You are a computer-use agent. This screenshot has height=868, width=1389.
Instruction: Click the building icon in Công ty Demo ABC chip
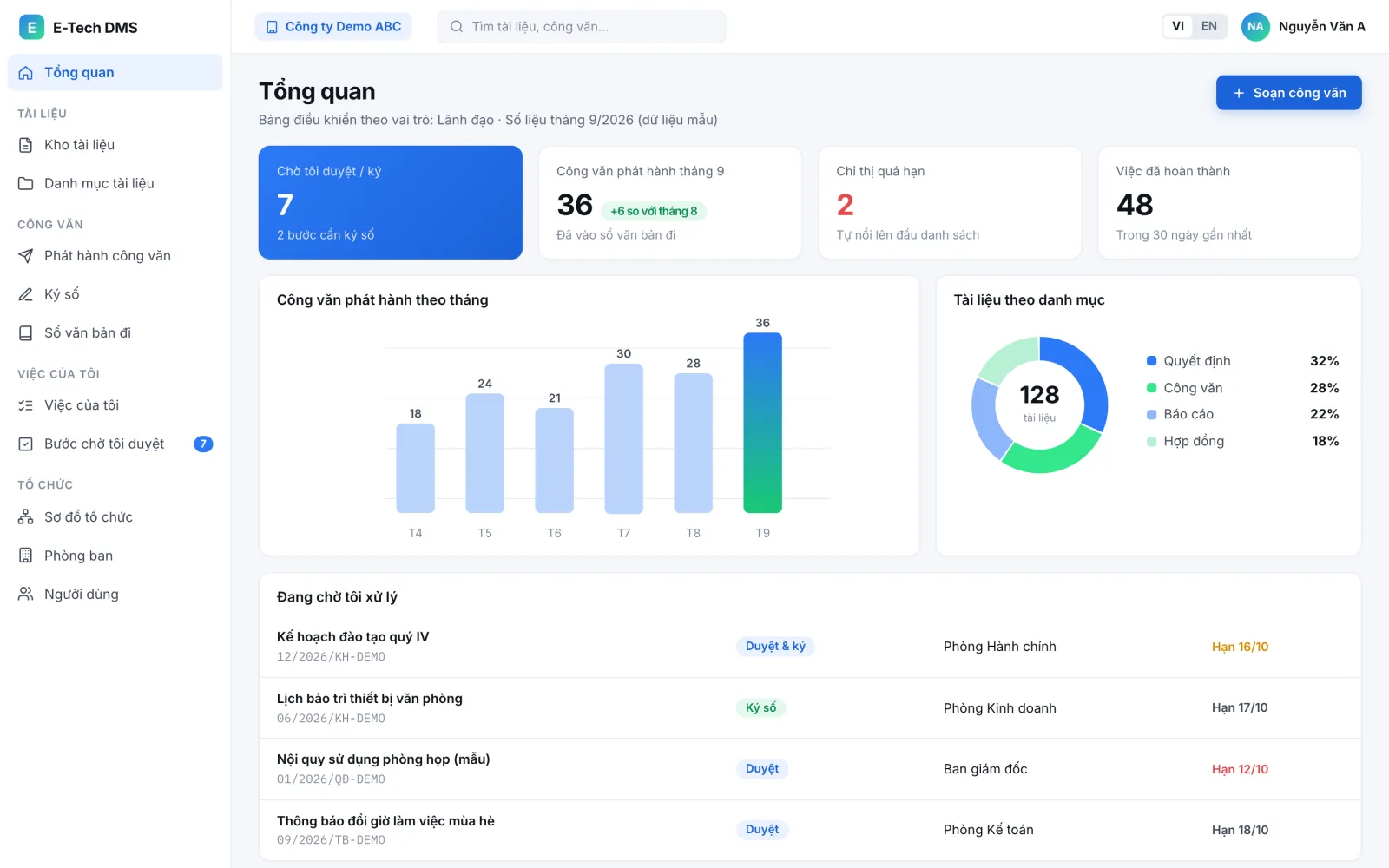pyautogui.click(x=272, y=27)
